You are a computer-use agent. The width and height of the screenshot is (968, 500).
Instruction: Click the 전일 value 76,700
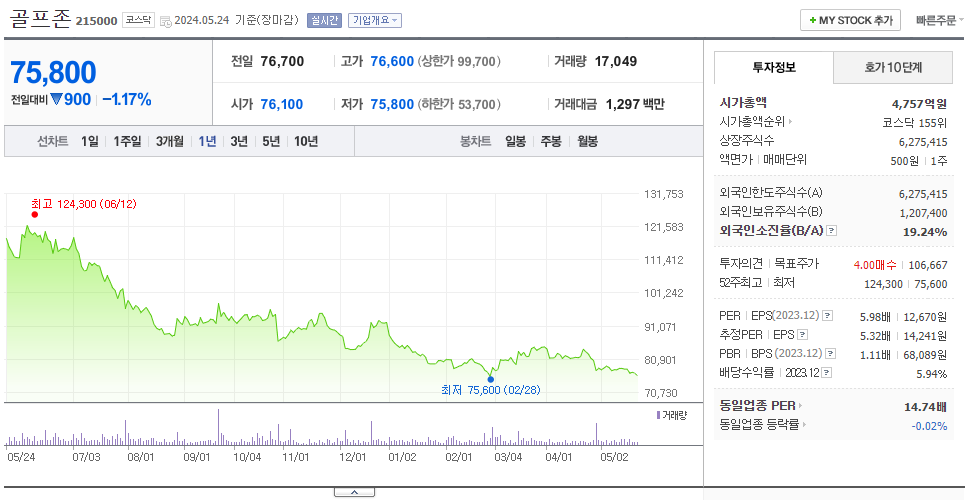click(282, 61)
